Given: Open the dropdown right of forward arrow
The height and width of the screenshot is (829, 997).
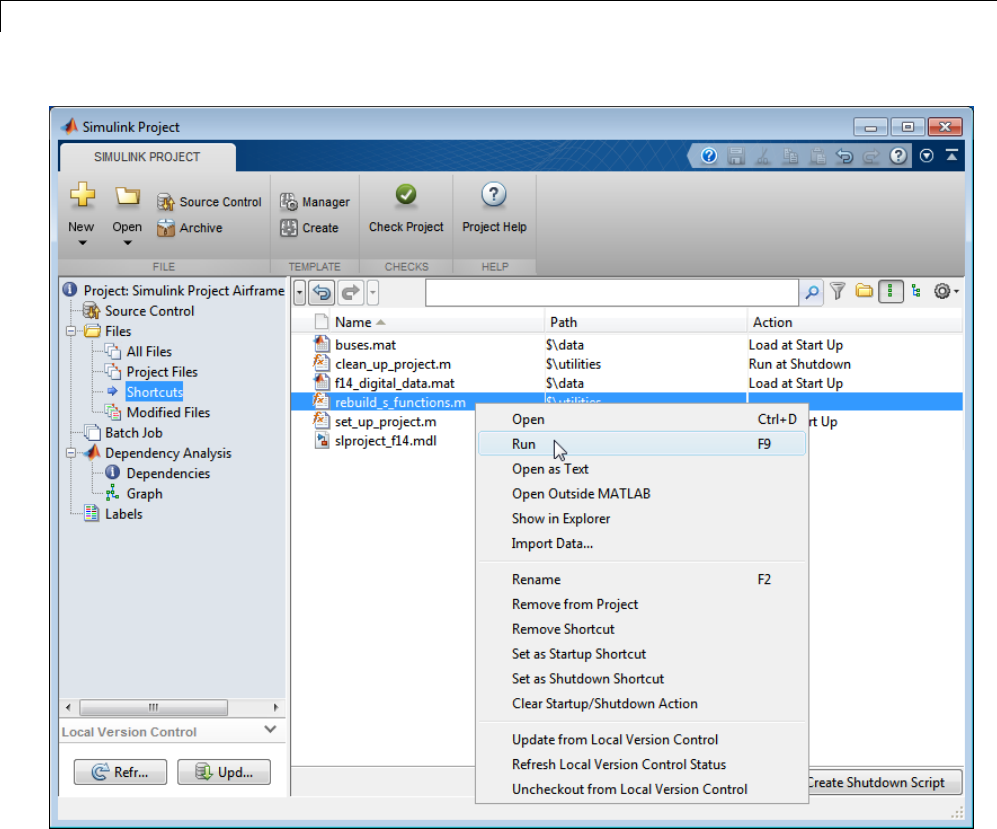Looking at the screenshot, I should (373, 292).
